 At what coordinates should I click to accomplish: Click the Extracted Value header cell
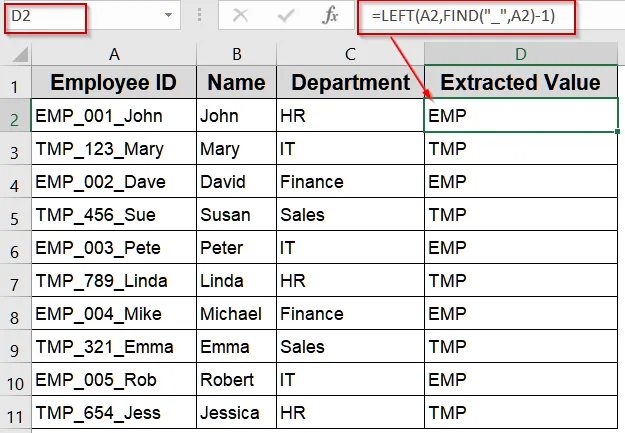521,83
